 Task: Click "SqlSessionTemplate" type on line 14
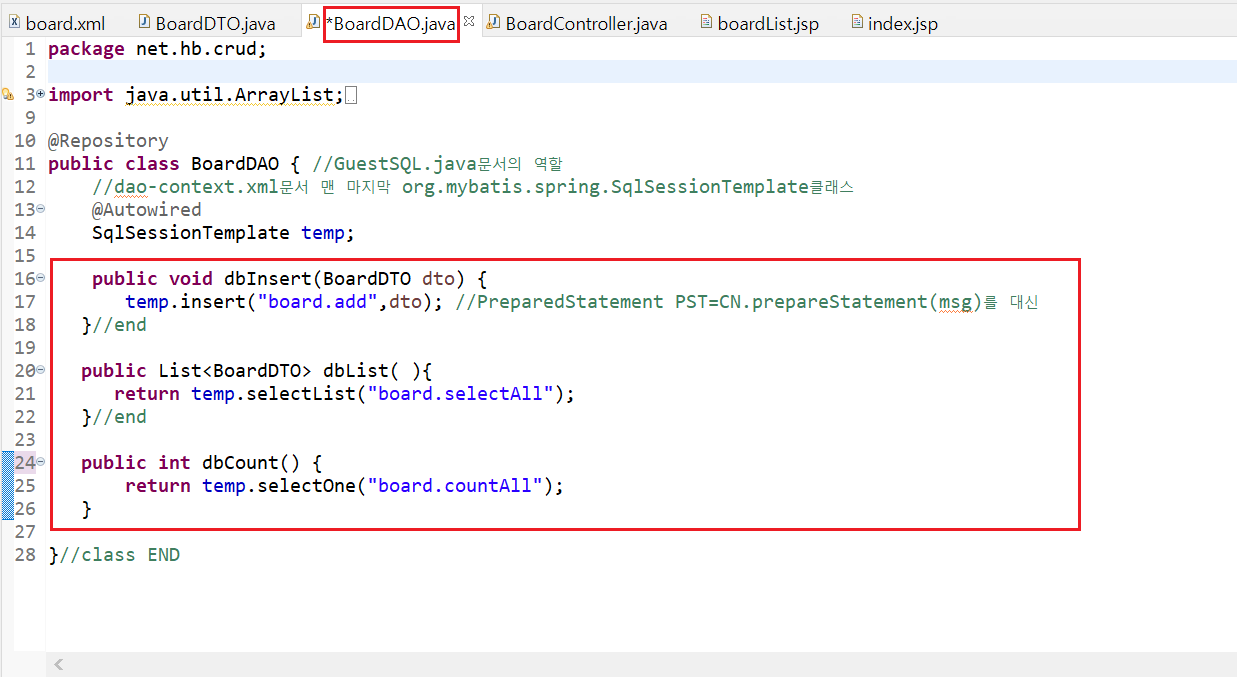coord(191,233)
